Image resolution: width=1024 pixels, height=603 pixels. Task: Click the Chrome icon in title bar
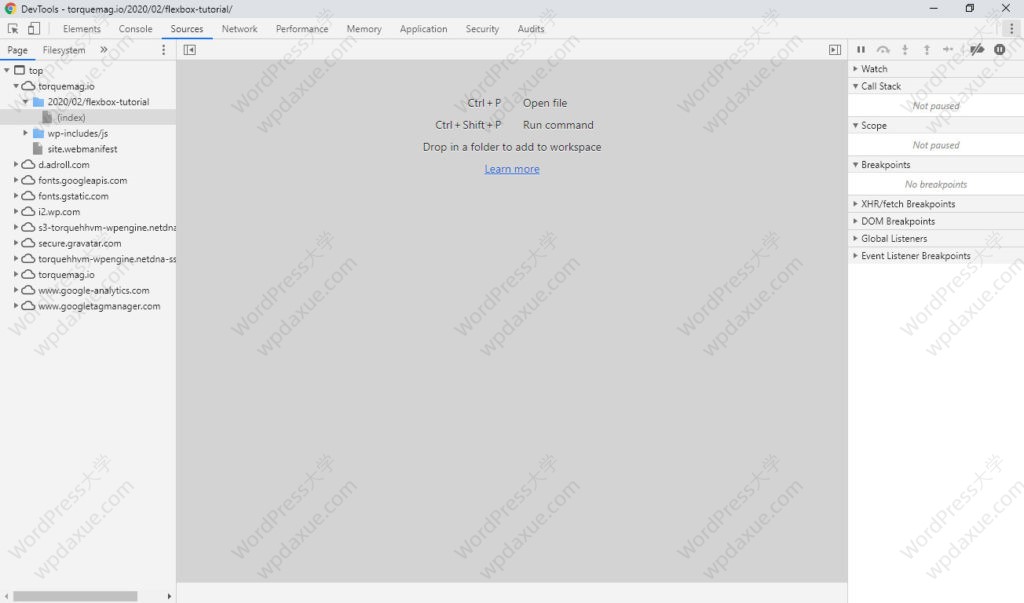coord(10,8)
